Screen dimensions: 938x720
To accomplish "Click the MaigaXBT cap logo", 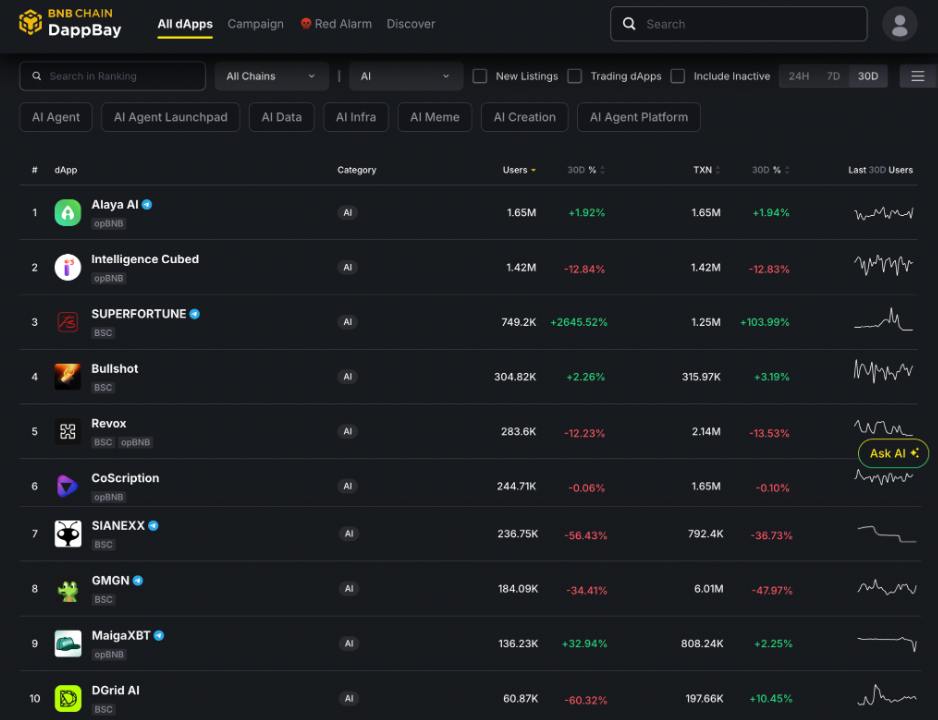I will click(68, 643).
